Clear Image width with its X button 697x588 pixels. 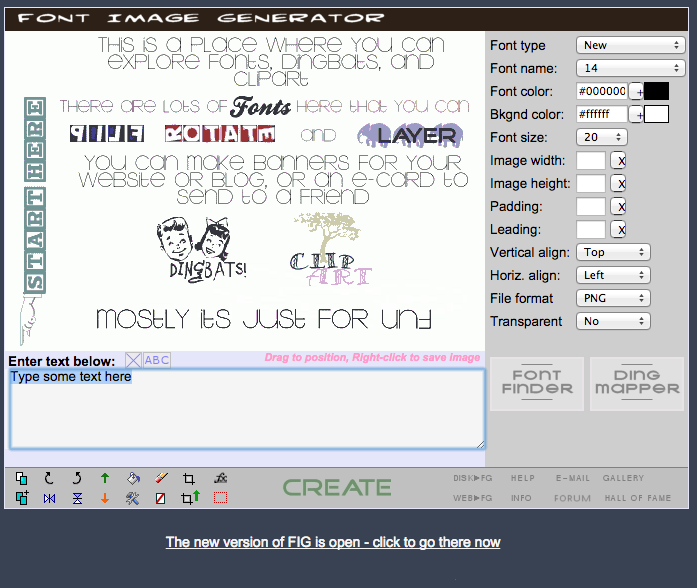(x=619, y=160)
